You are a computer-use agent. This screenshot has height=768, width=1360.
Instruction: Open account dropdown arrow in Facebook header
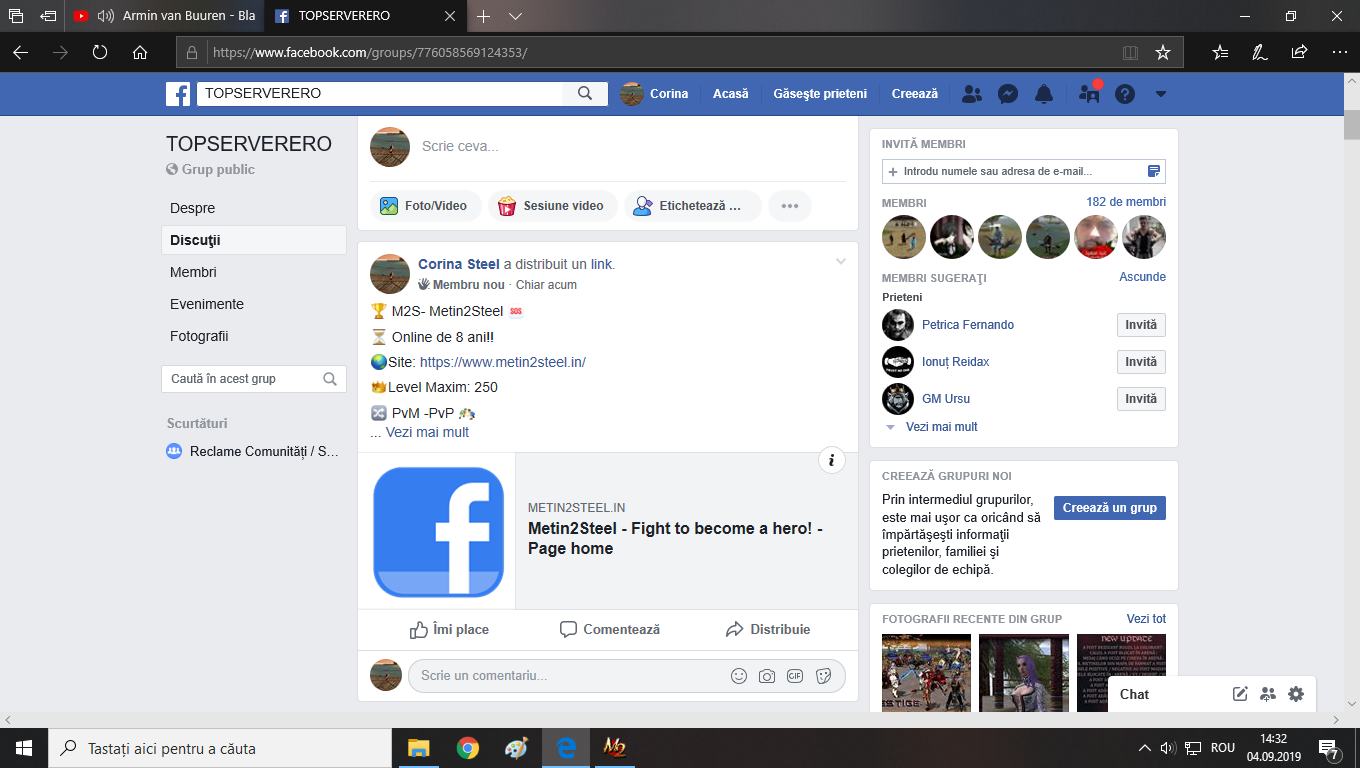tap(1161, 94)
